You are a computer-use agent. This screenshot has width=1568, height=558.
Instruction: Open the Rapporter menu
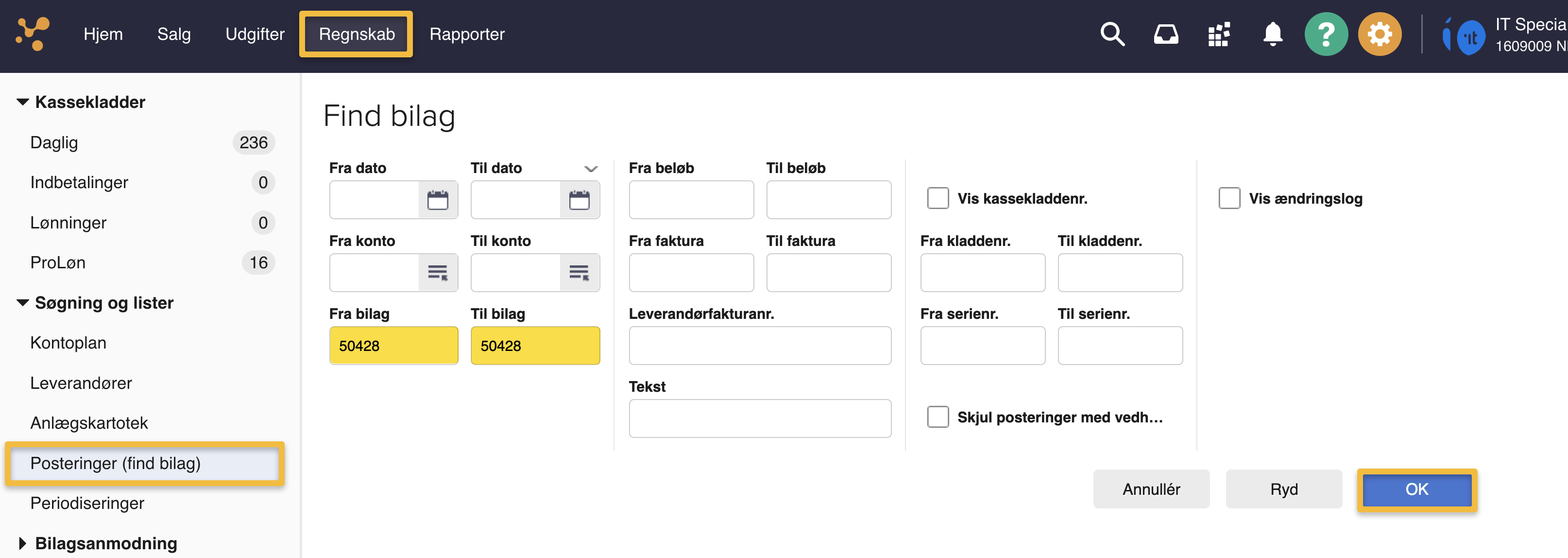[x=467, y=34]
